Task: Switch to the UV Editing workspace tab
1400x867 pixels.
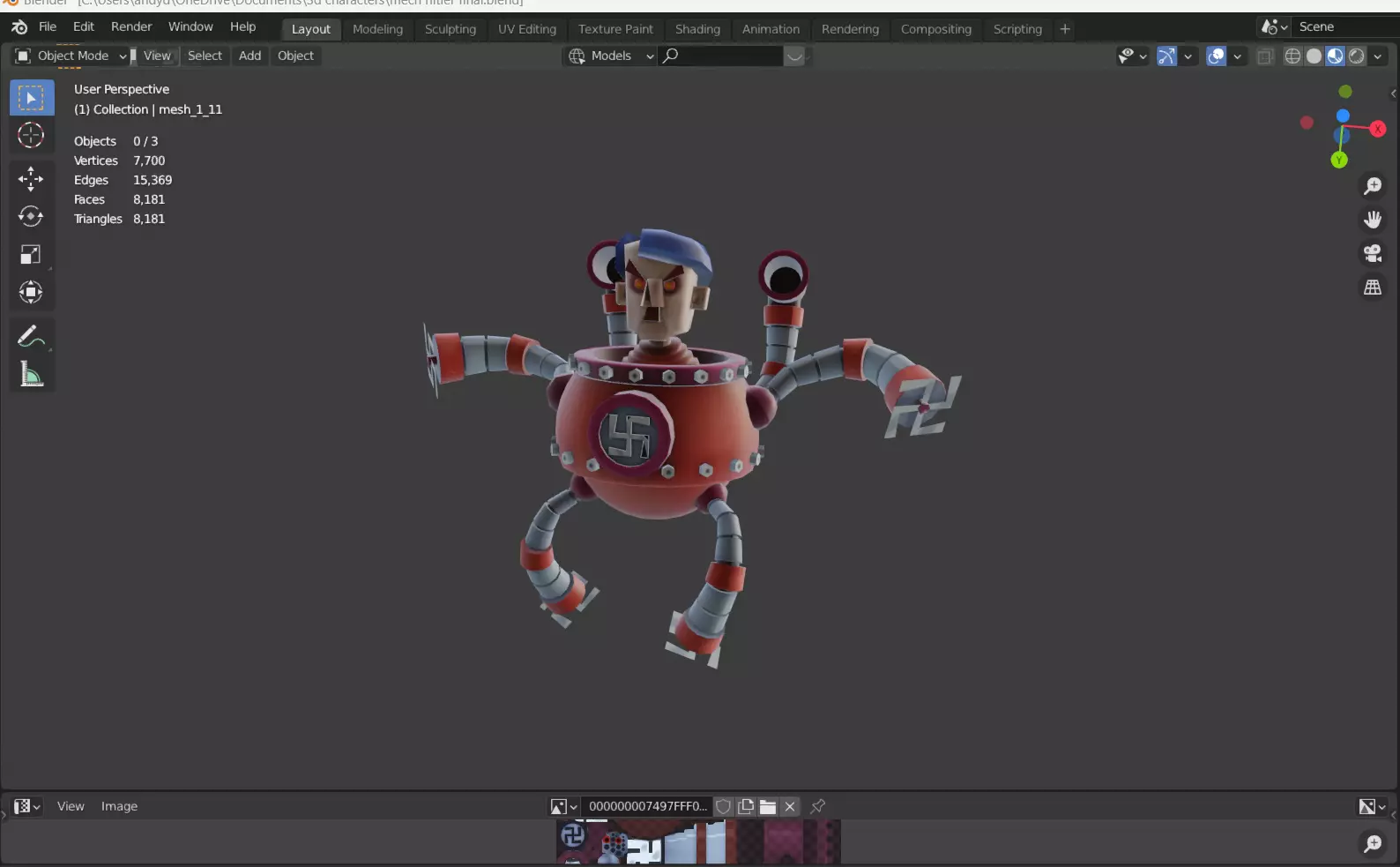Action: click(x=527, y=29)
